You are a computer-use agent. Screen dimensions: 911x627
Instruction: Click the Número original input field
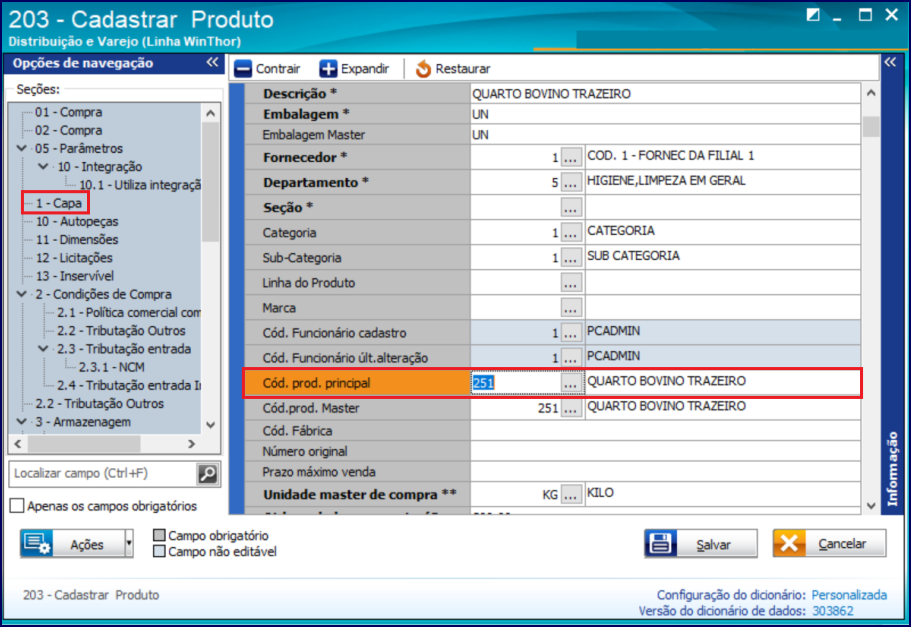(665, 451)
